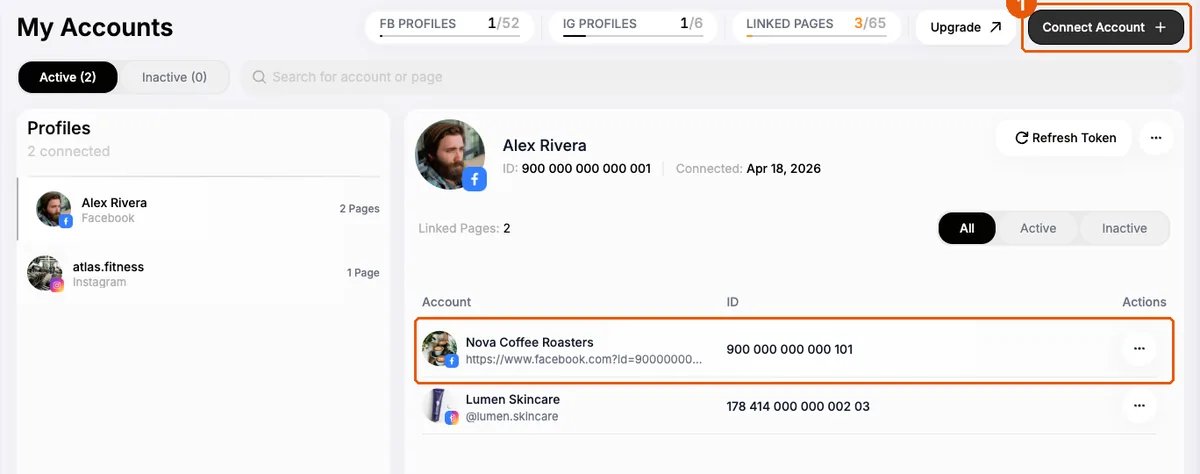Select the All pages filter
Screen dimensions: 1200x474
point(967,228)
